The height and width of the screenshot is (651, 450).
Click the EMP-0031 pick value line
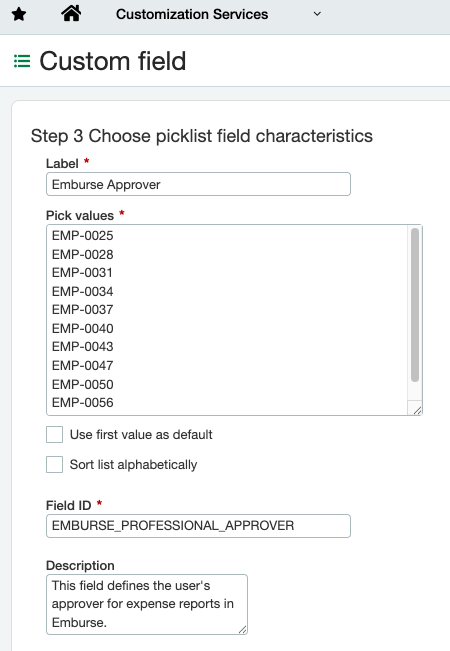tap(82, 272)
